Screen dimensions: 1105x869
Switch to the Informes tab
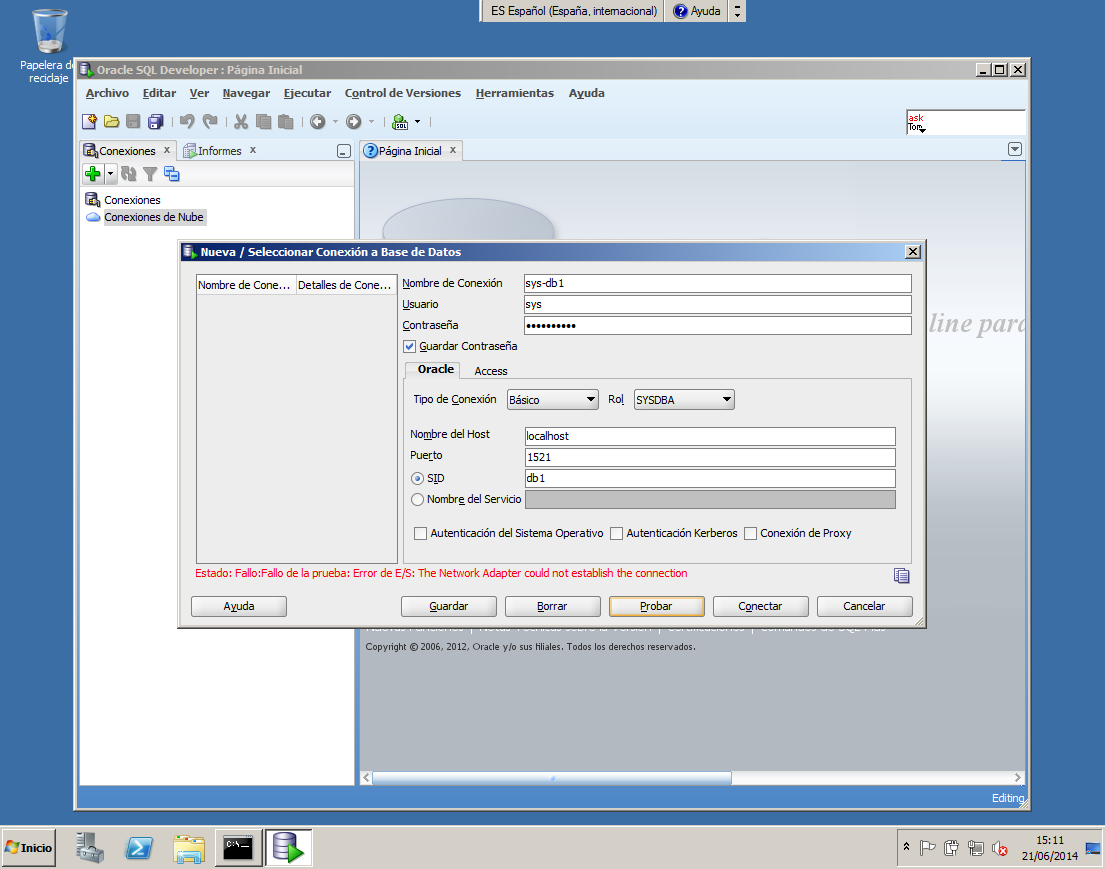click(x=219, y=151)
